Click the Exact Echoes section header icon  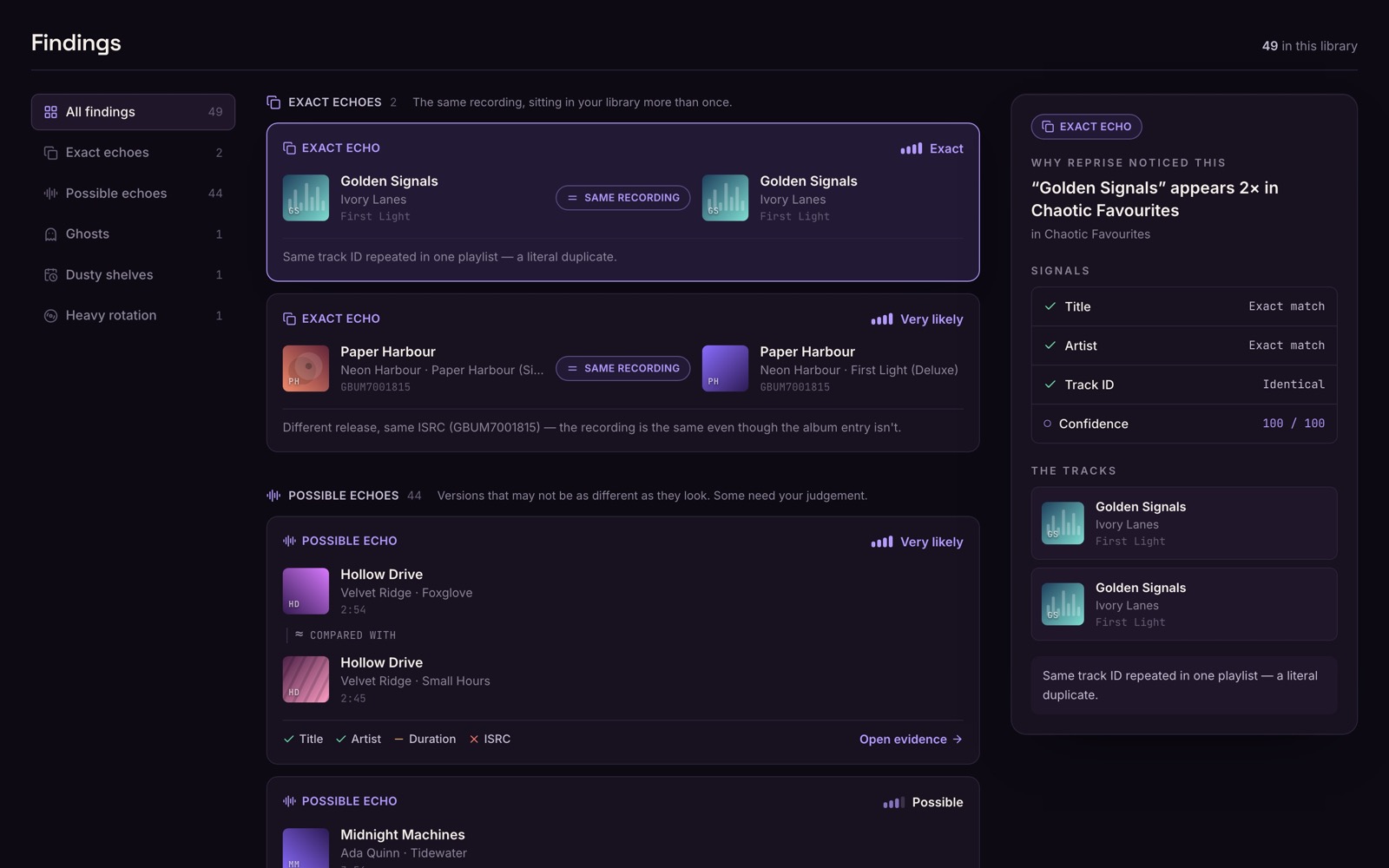click(273, 102)
